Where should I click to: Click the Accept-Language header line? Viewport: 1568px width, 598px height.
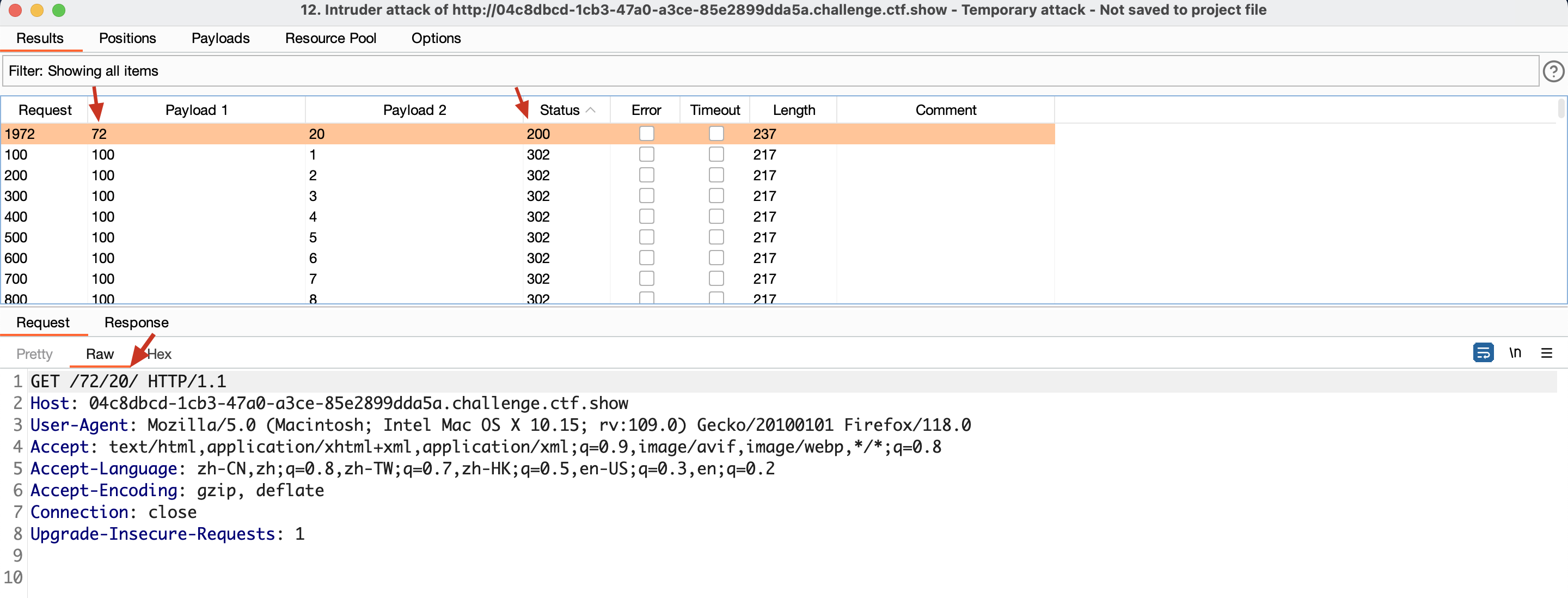[402, 469]
